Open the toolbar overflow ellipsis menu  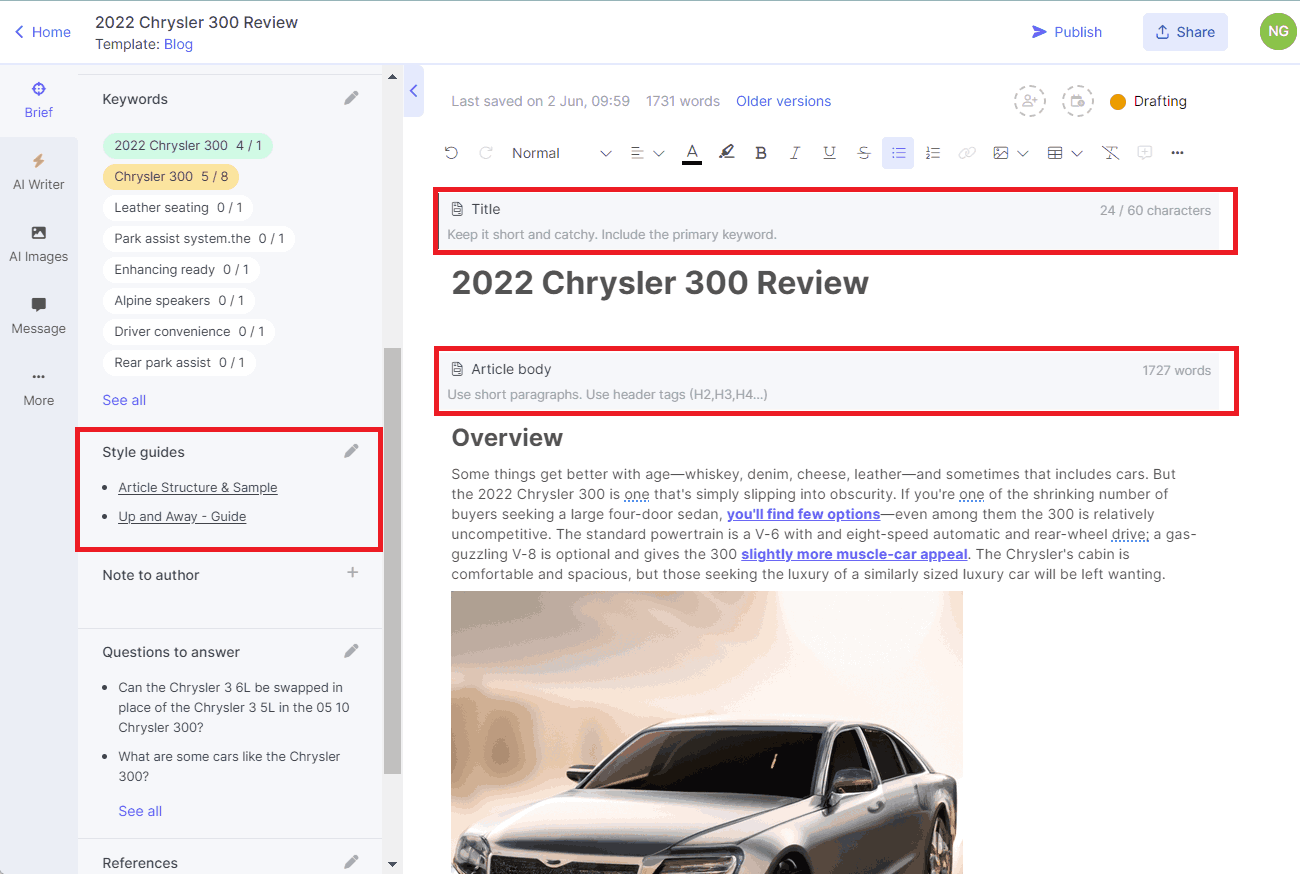(x=1177, y=153)
